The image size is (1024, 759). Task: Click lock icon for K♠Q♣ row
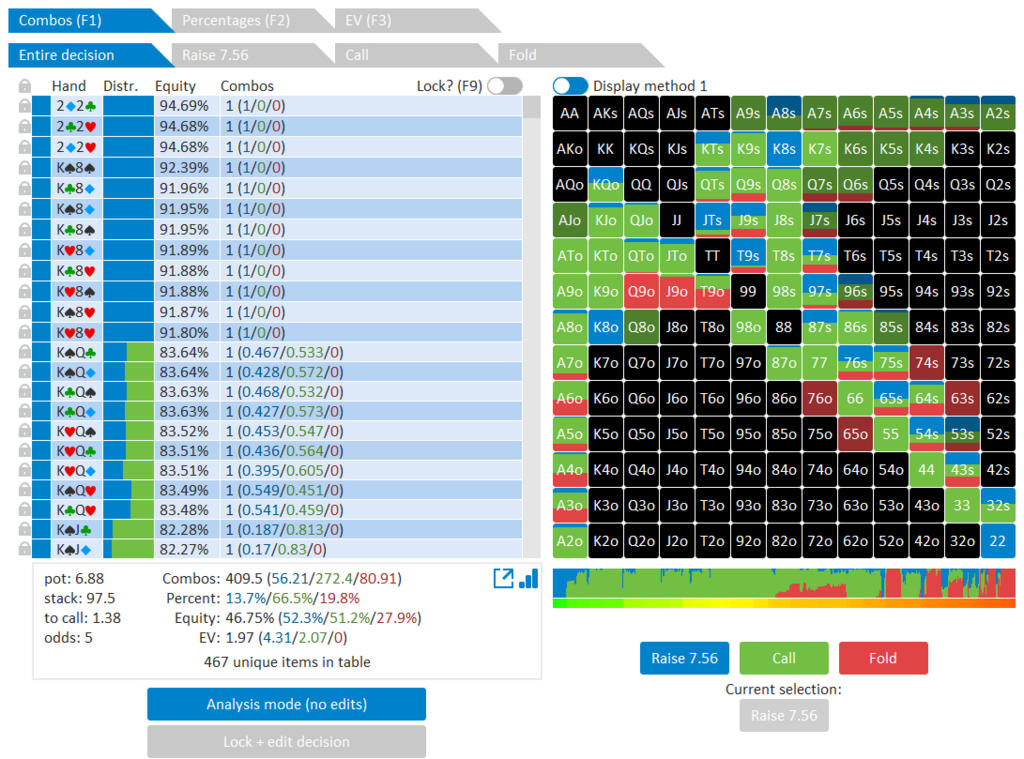(x=25, y=353)
